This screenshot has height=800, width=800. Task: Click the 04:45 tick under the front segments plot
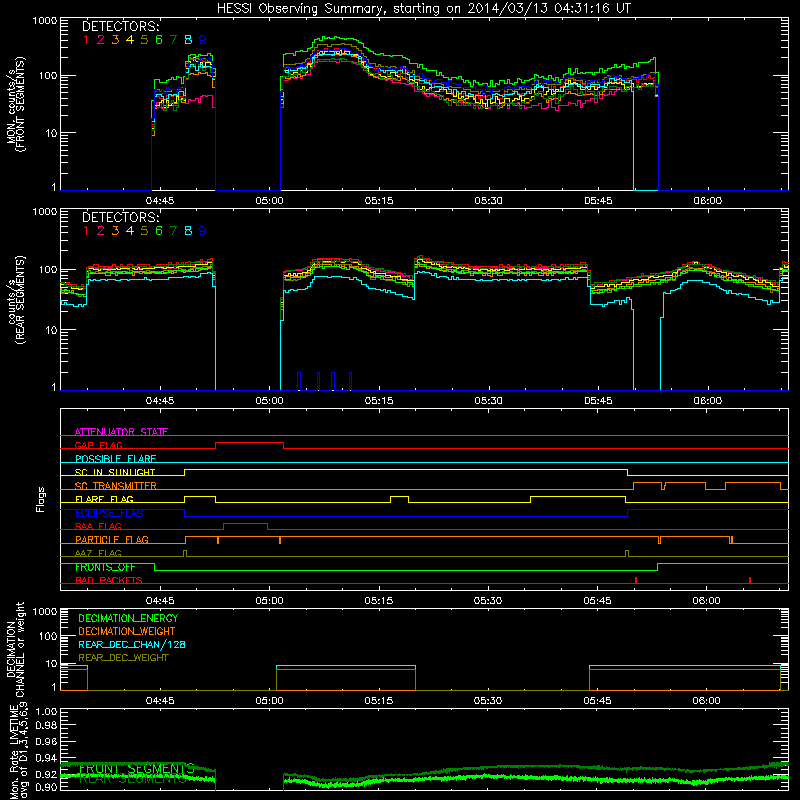point(160,201)
